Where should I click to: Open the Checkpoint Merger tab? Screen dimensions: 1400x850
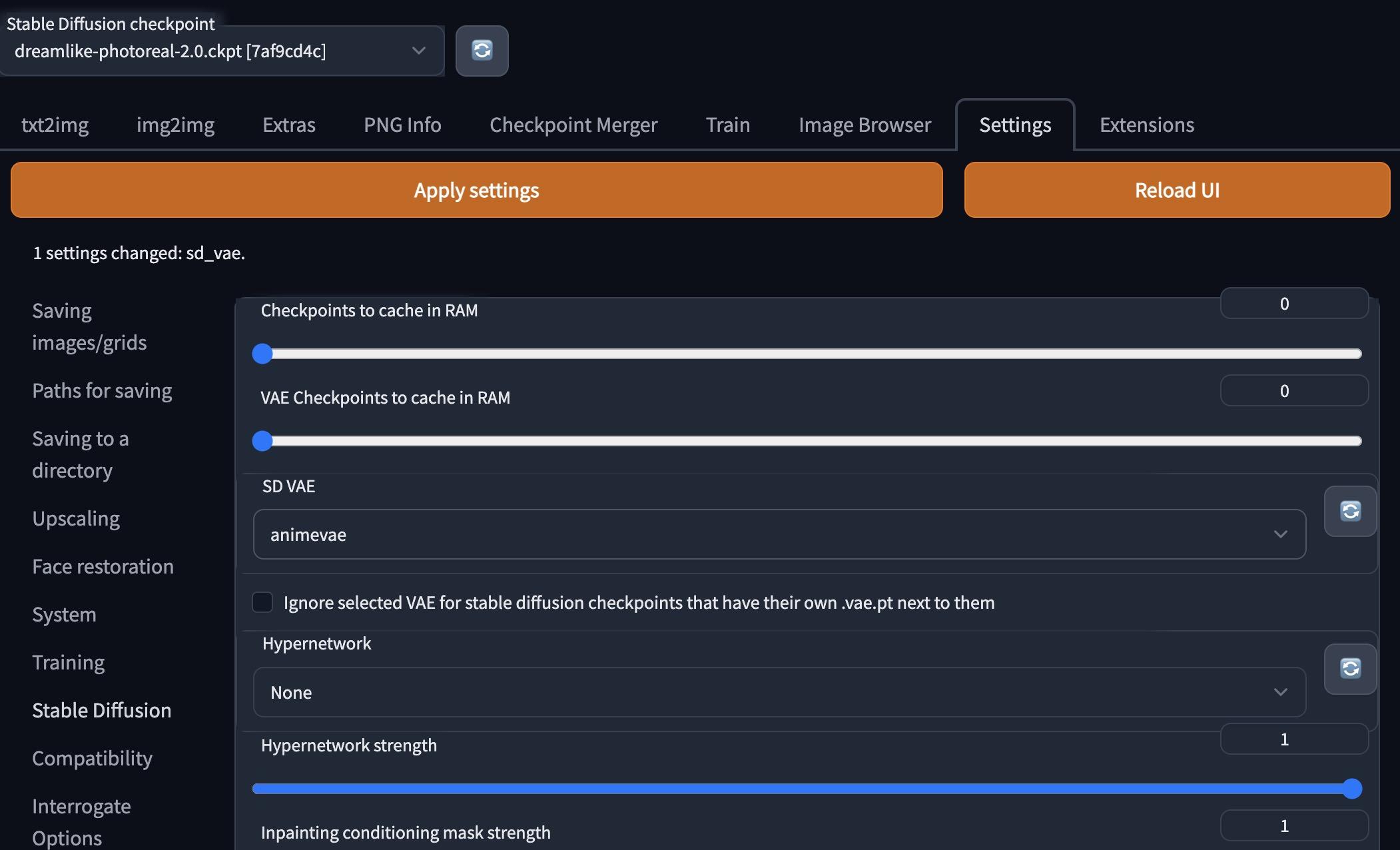pos(573,125)
